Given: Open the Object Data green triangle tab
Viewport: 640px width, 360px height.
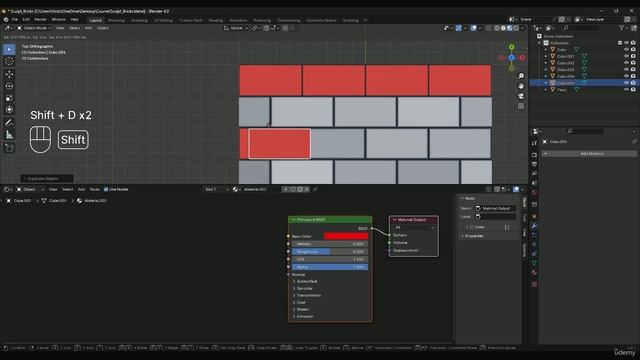Looking at the screenshot, I should pos(534,263).
